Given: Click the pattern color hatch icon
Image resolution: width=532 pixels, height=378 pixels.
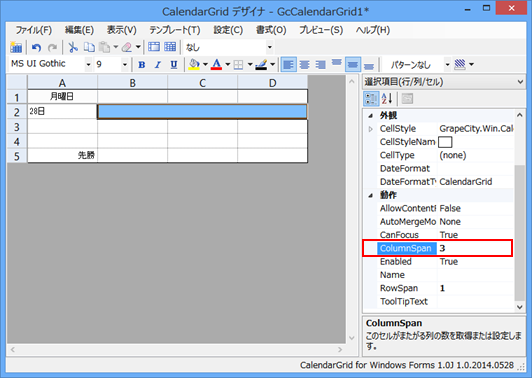Looking at the screenshot, I should 460,64.
